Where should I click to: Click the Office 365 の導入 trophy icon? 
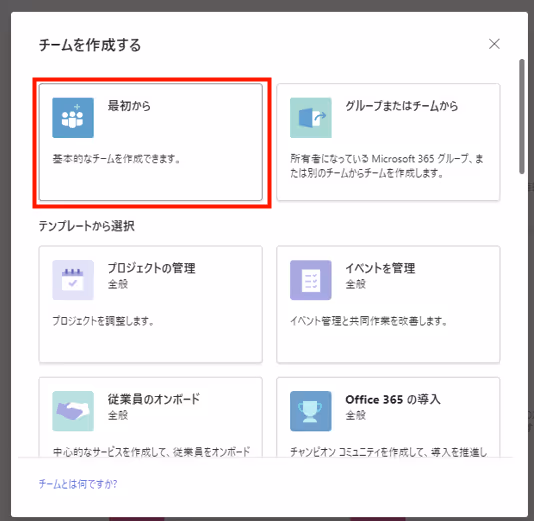(311, 411)
